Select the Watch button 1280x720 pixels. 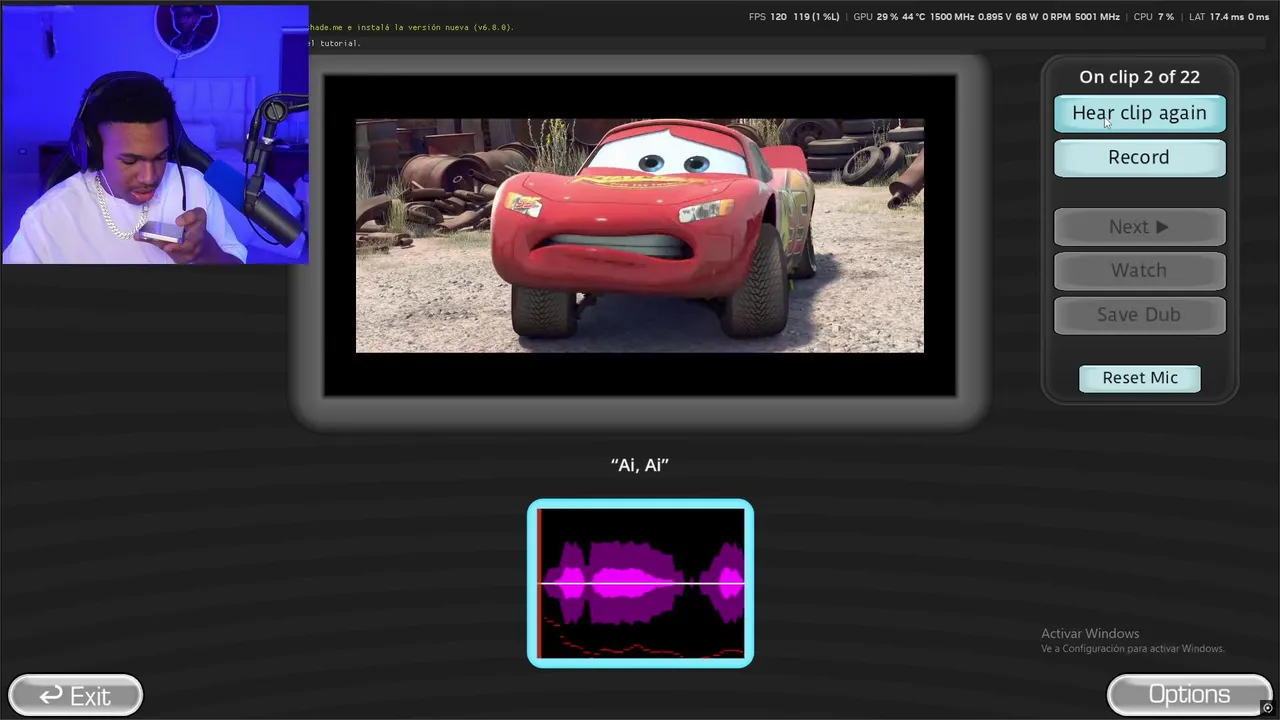(x=1139, y=270)
